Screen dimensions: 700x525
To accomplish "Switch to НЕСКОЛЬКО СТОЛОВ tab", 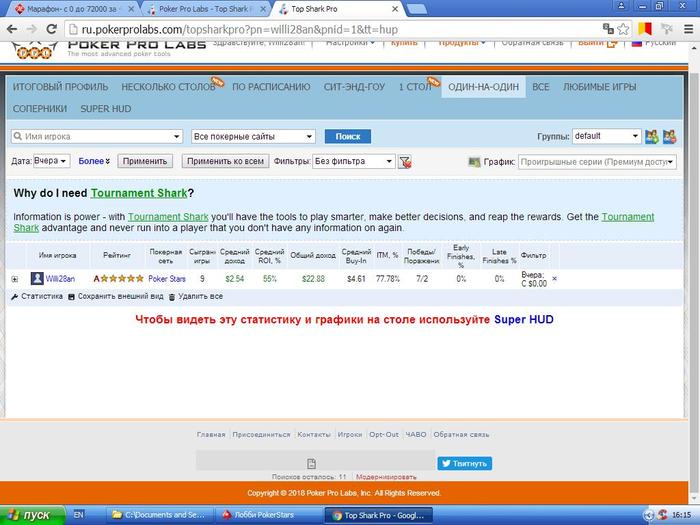I will coord(168,87).
